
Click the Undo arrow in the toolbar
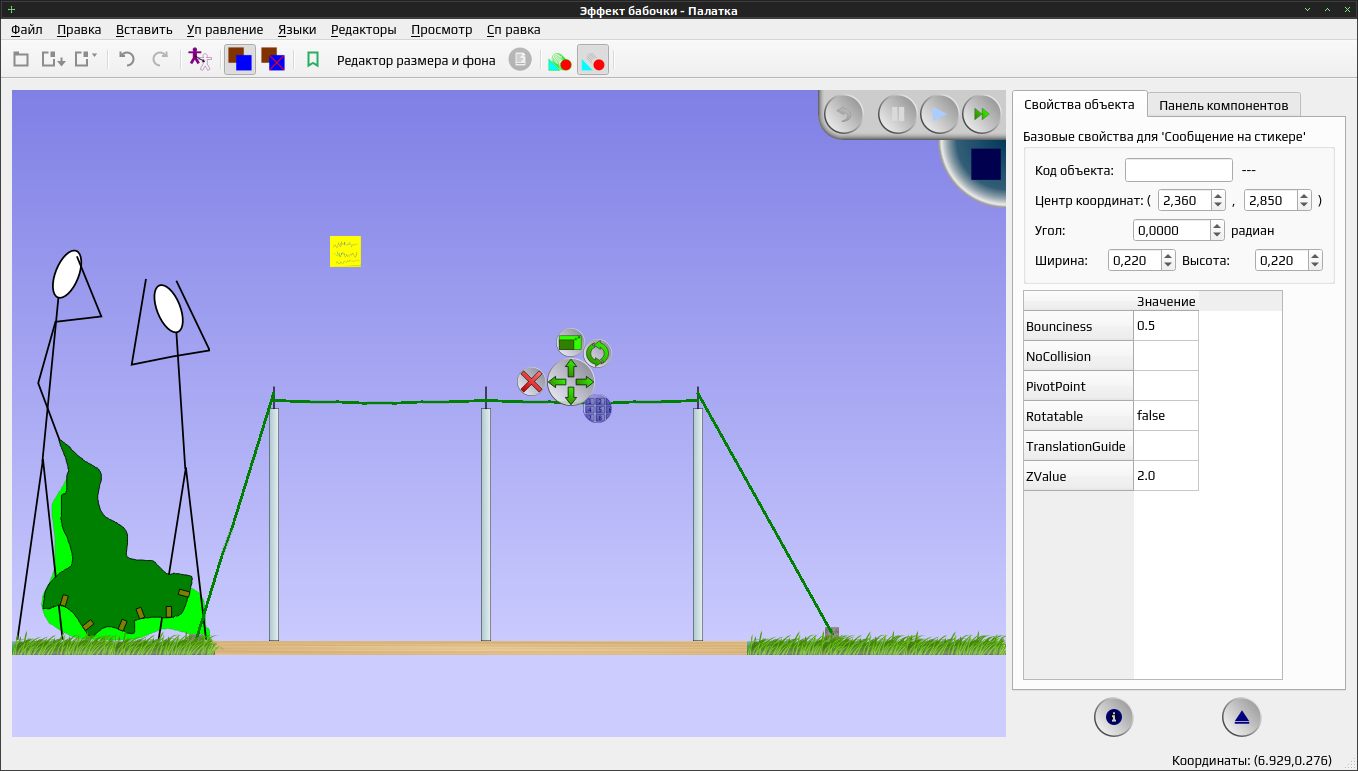pos(127,60)
